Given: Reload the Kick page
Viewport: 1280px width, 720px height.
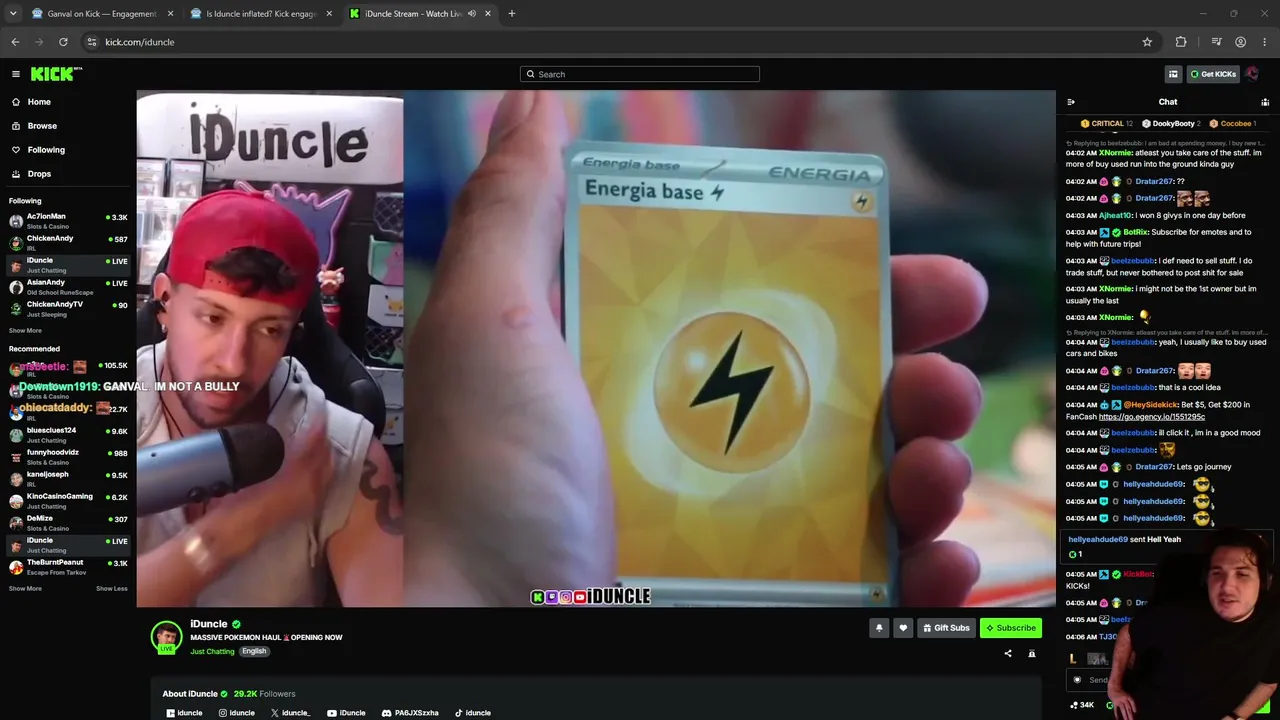Looking at the screenshot, I should (x=63, y=42).
